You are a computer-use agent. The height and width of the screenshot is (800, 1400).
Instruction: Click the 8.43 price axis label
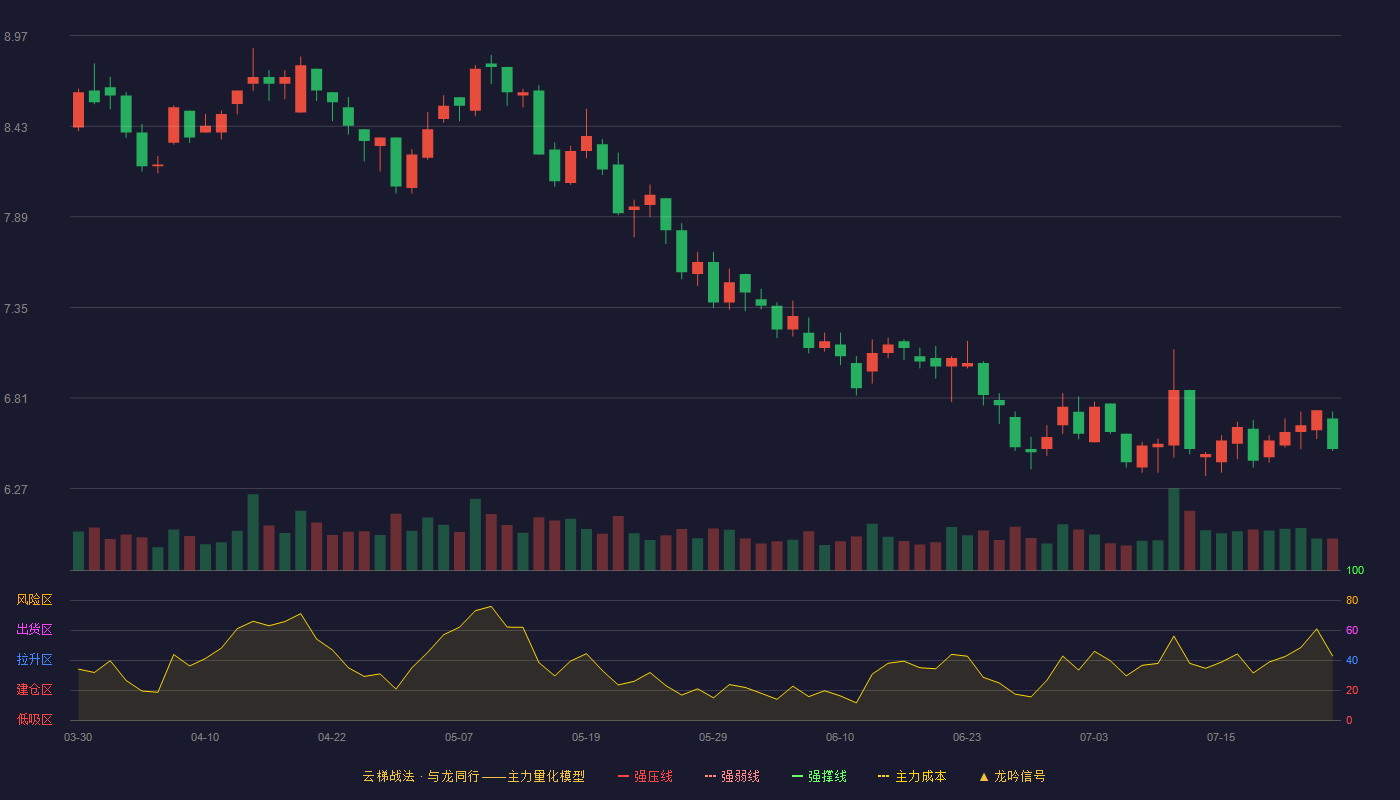16,128
